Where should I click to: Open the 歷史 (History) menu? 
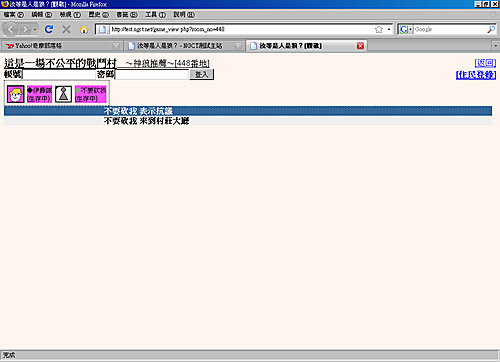98,15
